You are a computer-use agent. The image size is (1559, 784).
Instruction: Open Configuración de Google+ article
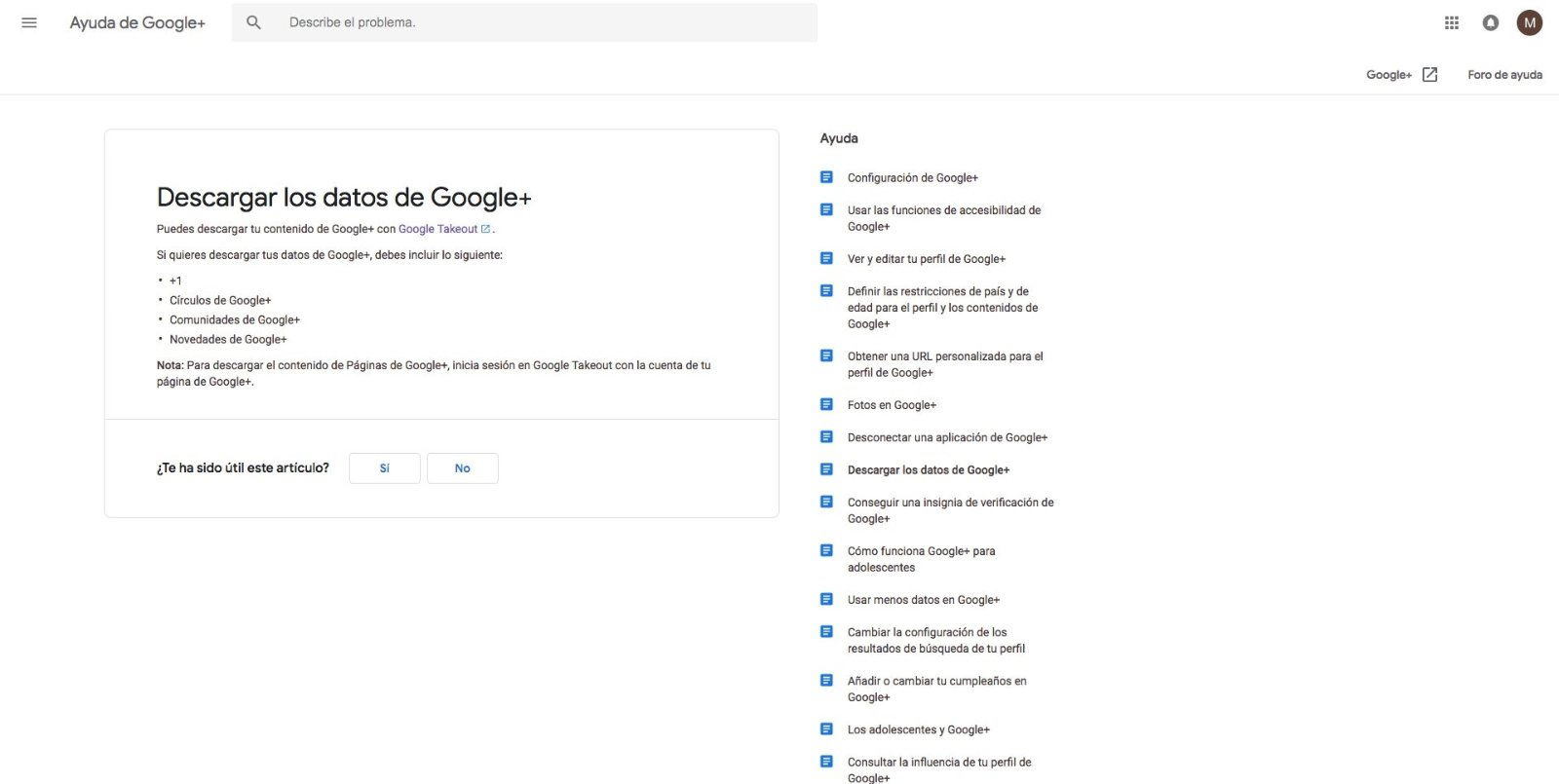coord(913,178)
